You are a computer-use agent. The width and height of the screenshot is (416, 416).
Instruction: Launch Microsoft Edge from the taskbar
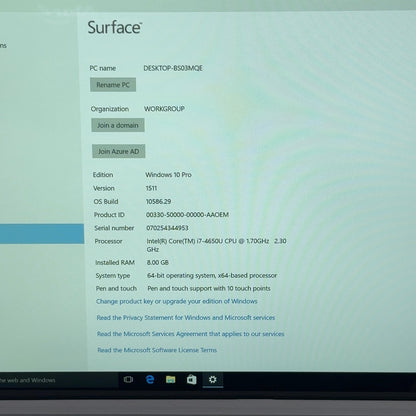tap(150, 379)
